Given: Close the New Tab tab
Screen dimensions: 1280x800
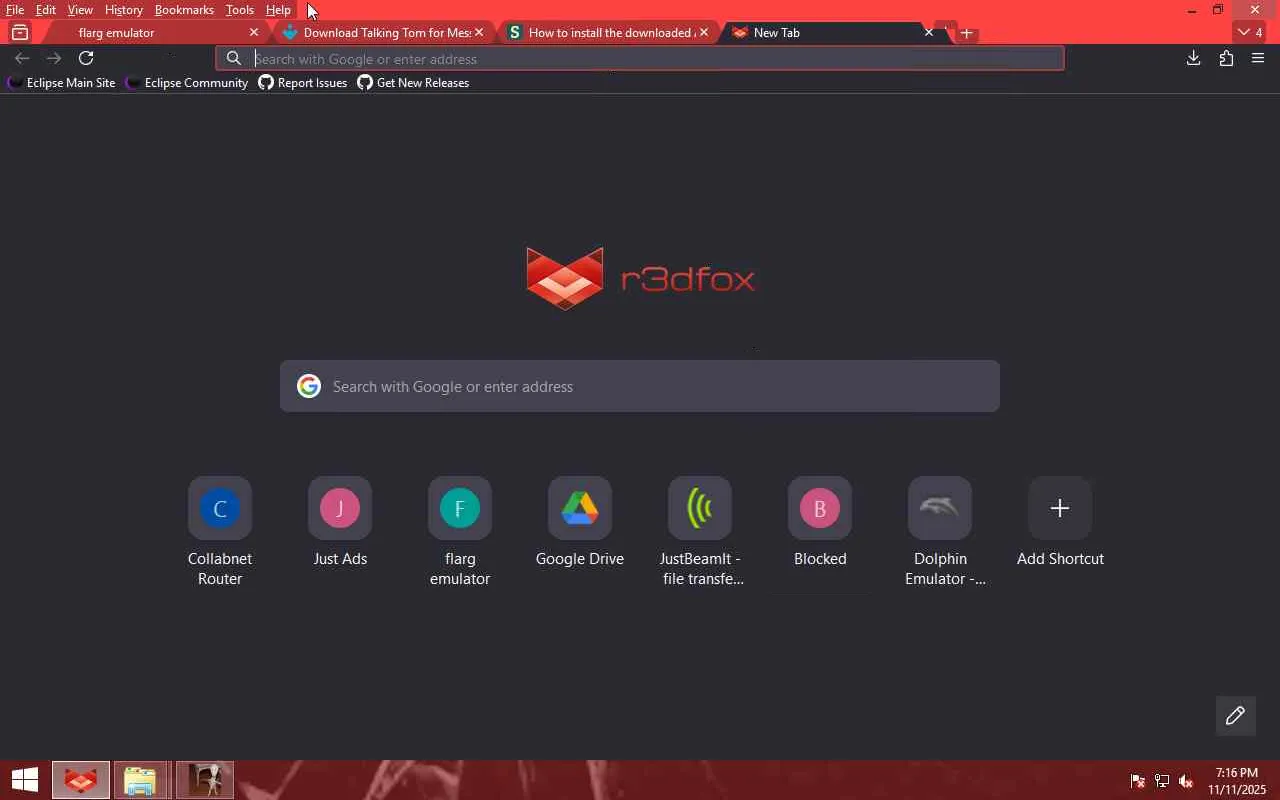Looking at the screenshot, I should click(x=928, y=33).
